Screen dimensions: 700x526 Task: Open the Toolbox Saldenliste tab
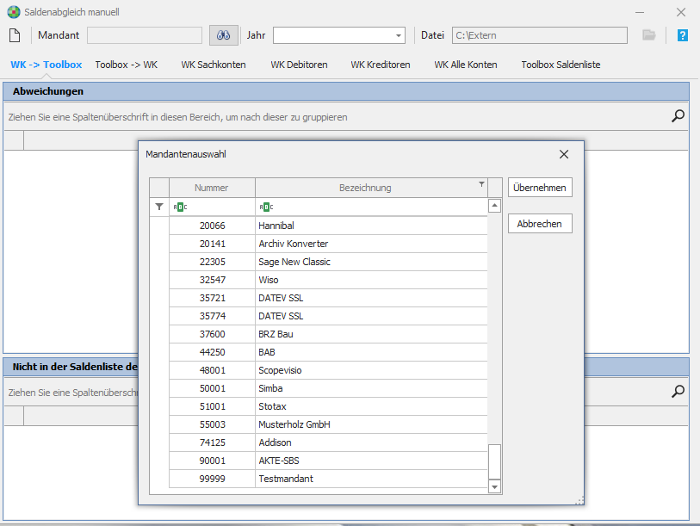(561, 65)
